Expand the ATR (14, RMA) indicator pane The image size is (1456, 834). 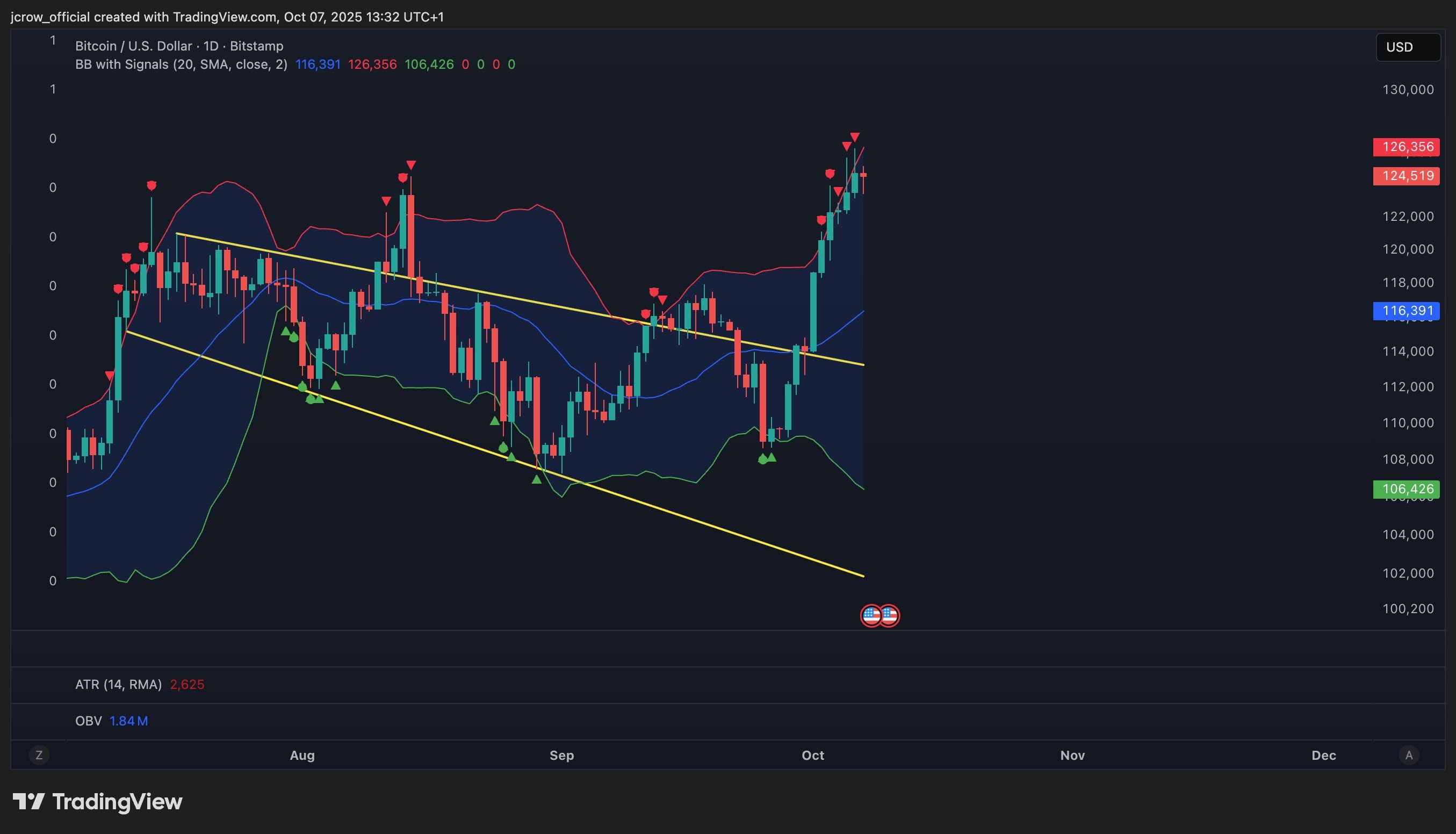[x=119, y=685]
